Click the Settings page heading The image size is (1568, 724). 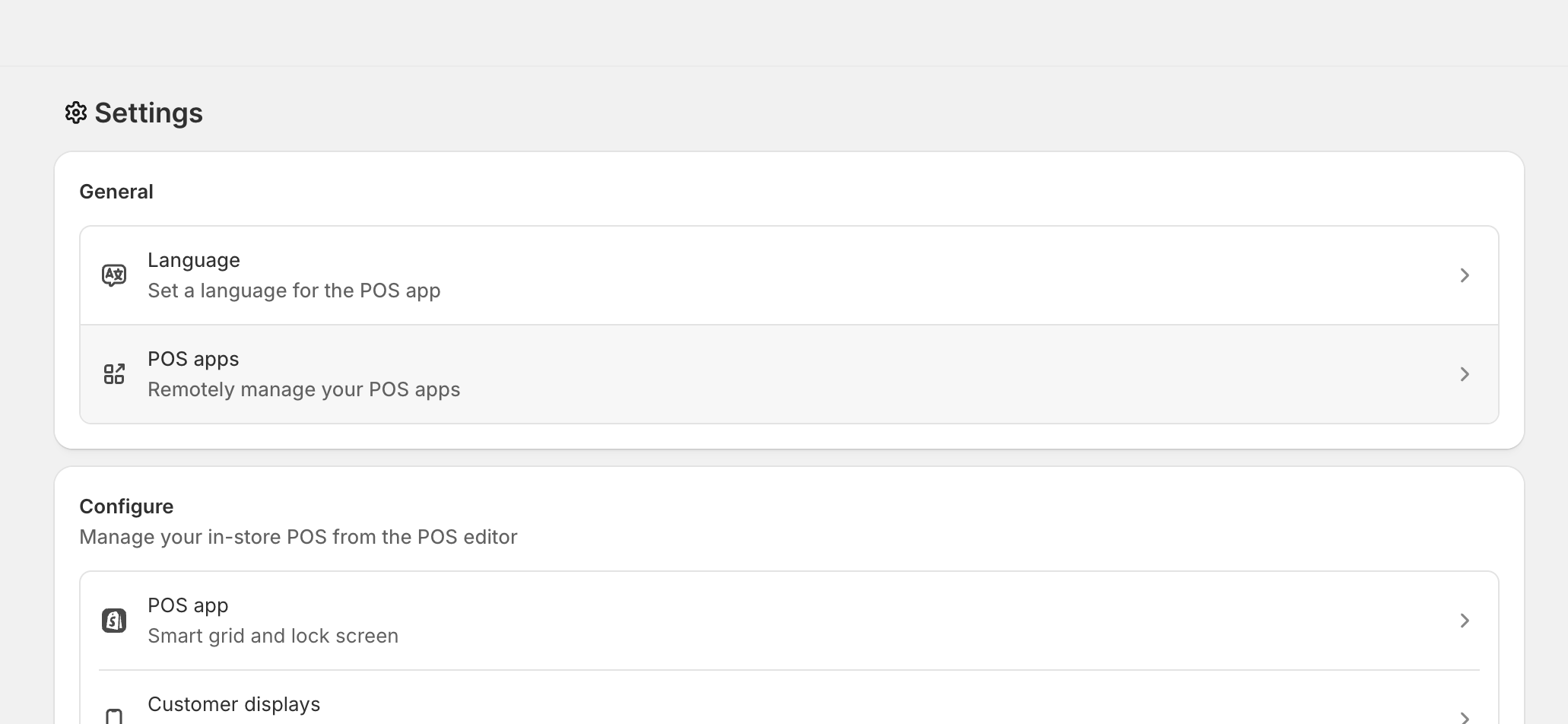coord(148,113)
